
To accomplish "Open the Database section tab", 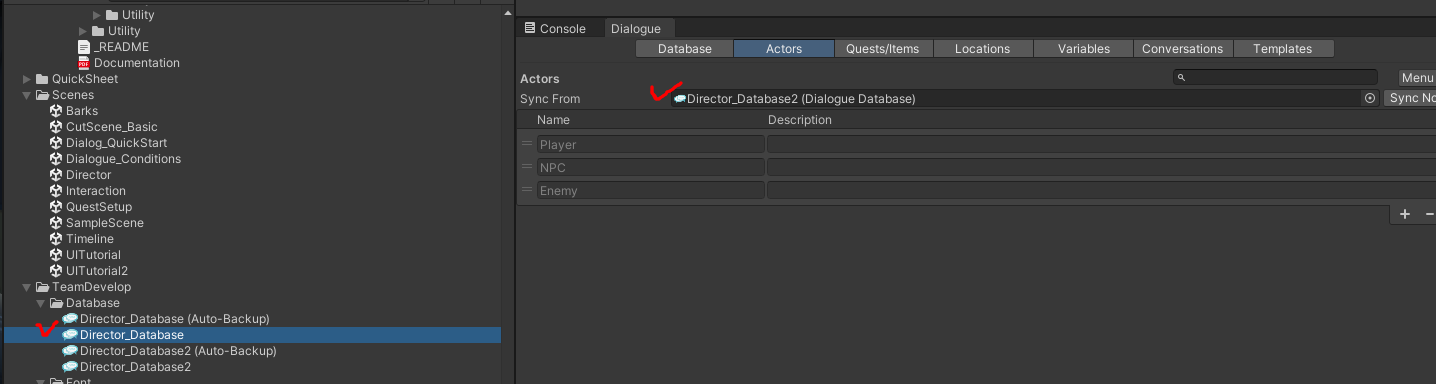I will pyautogui.click(x=685, y=48).
